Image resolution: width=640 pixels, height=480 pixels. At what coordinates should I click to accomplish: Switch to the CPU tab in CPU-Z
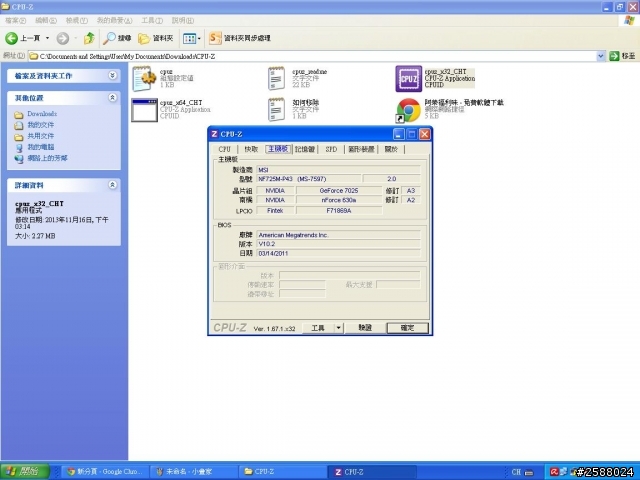click(224, 149)
